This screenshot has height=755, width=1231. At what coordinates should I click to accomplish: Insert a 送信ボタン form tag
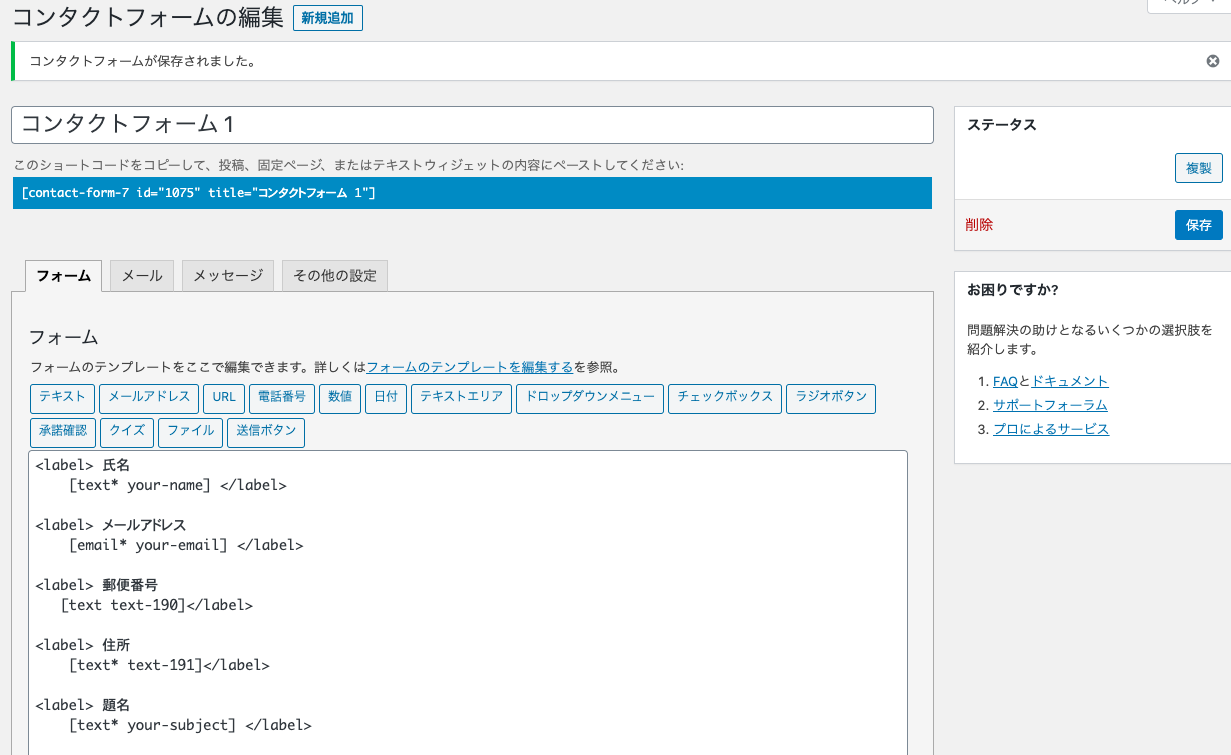pos(265,432)
